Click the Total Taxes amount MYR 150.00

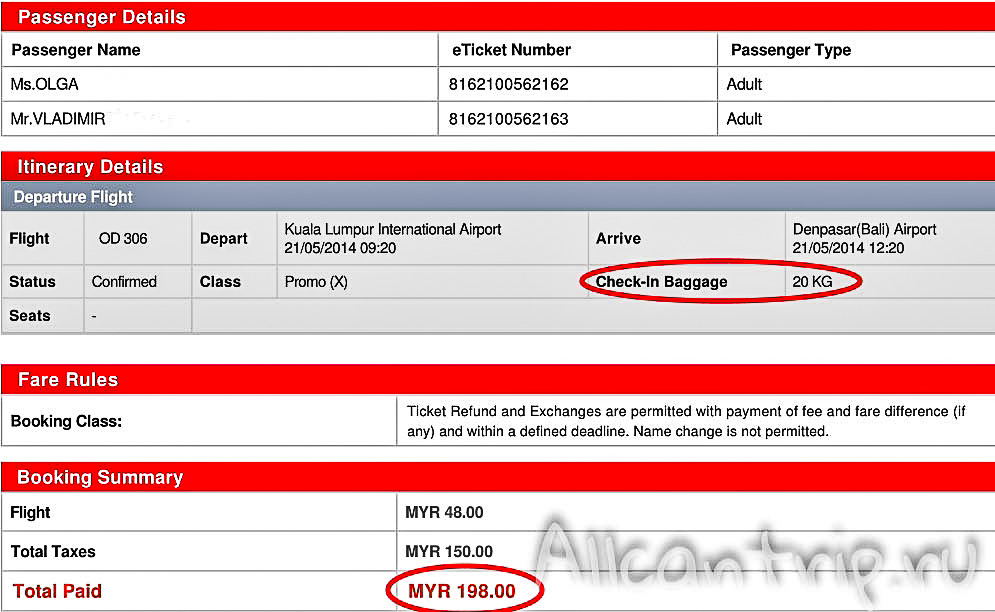pos(449,551)
